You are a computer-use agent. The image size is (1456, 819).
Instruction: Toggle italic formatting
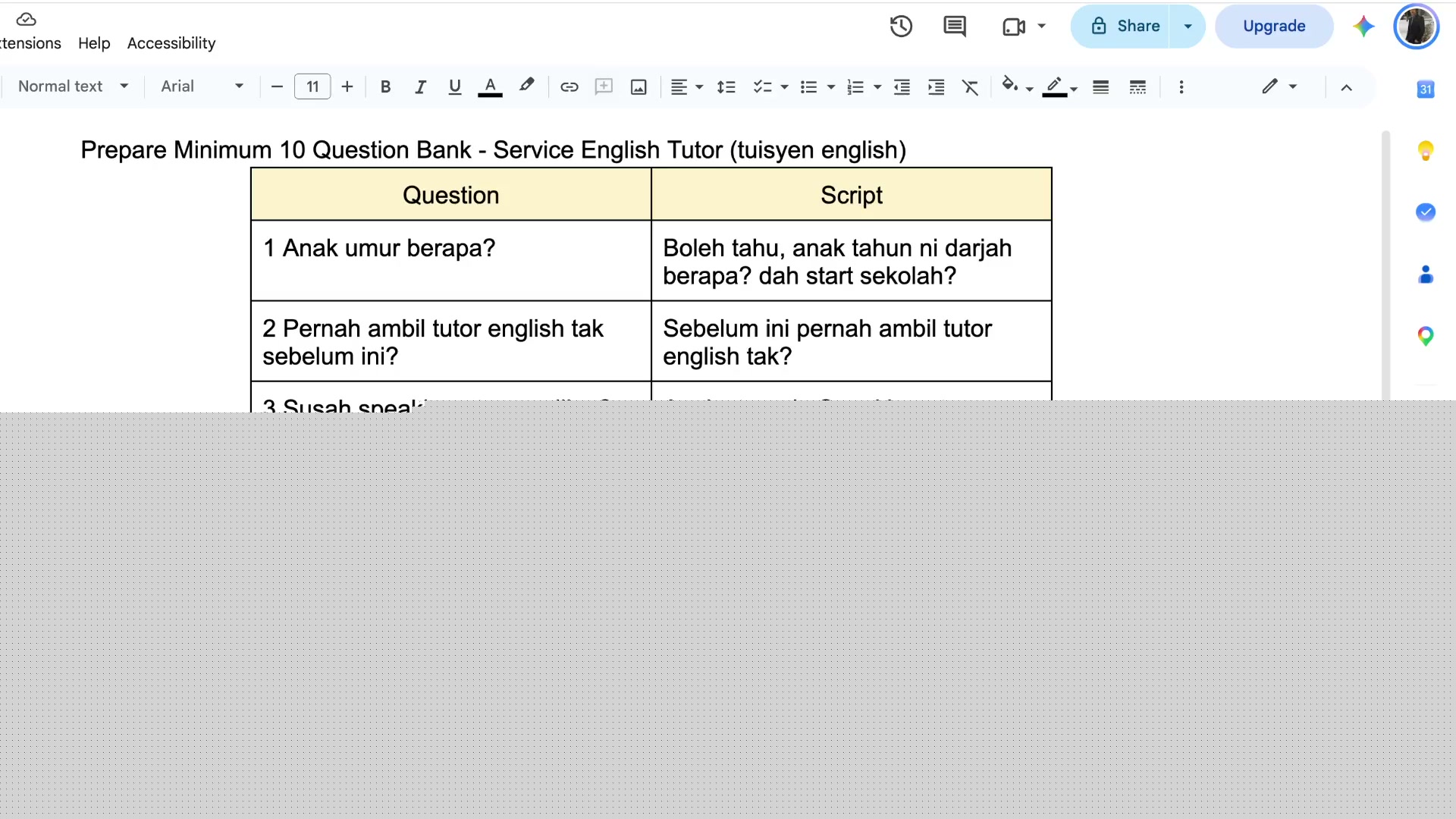(x=420, y=87)
